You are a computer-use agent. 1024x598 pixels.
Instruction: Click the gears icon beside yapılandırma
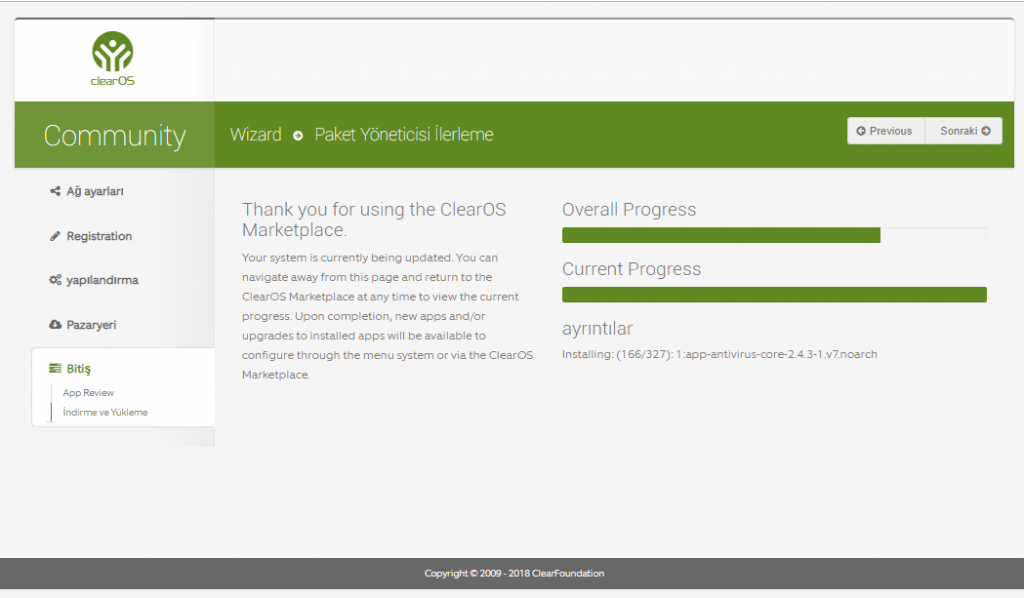point(55,281)
